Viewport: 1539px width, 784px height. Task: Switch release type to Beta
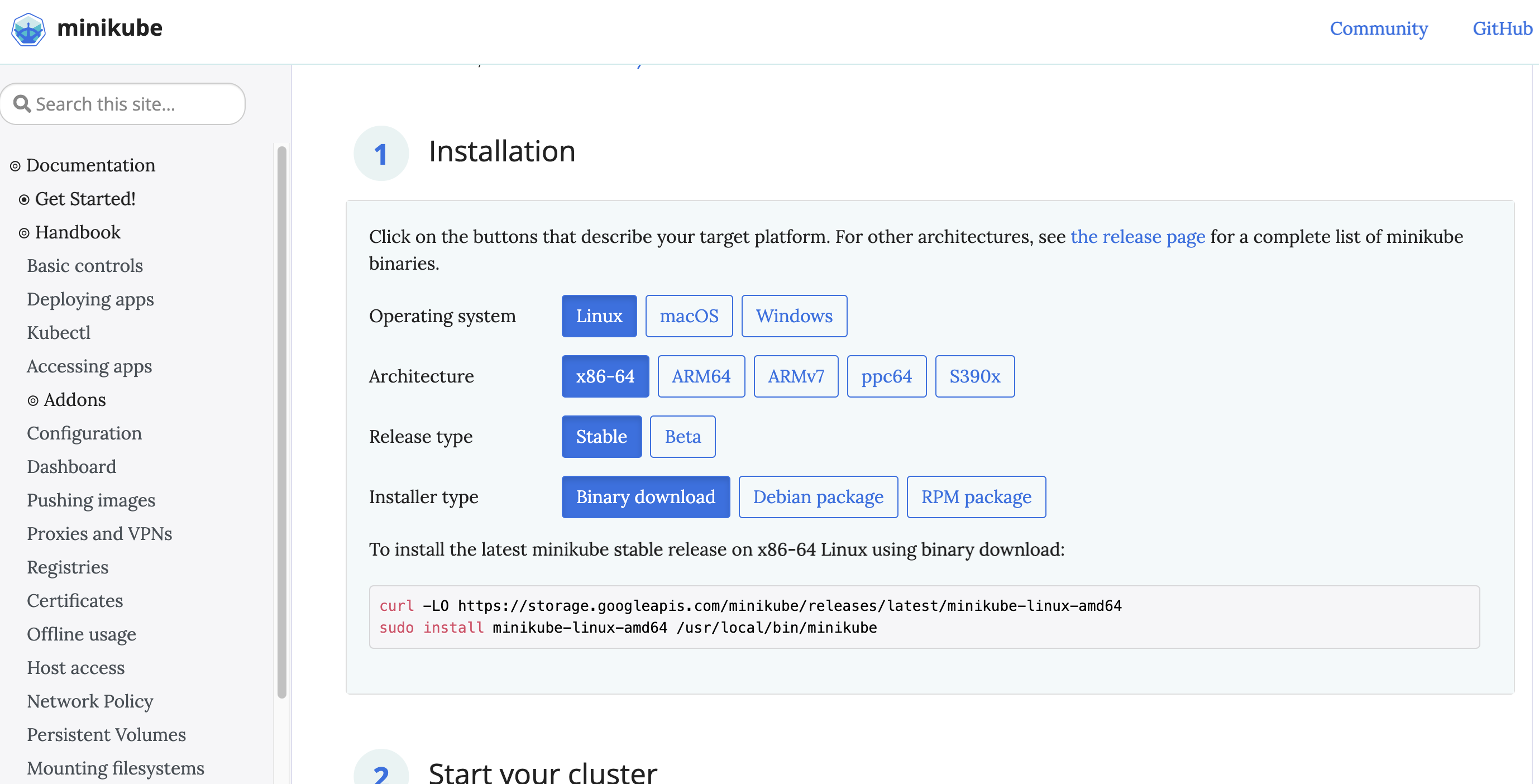point(682,437)
